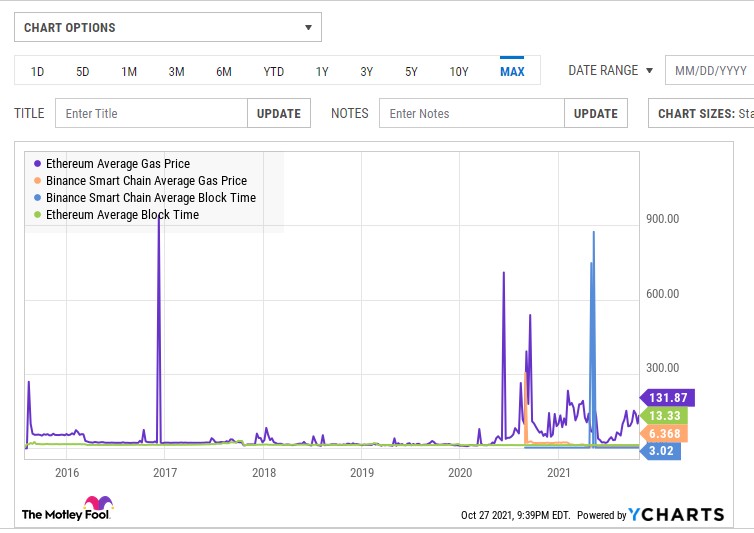Click the green 13.33 value flag
The height and width of the screenshot is (533, 754).
[664, 416]
